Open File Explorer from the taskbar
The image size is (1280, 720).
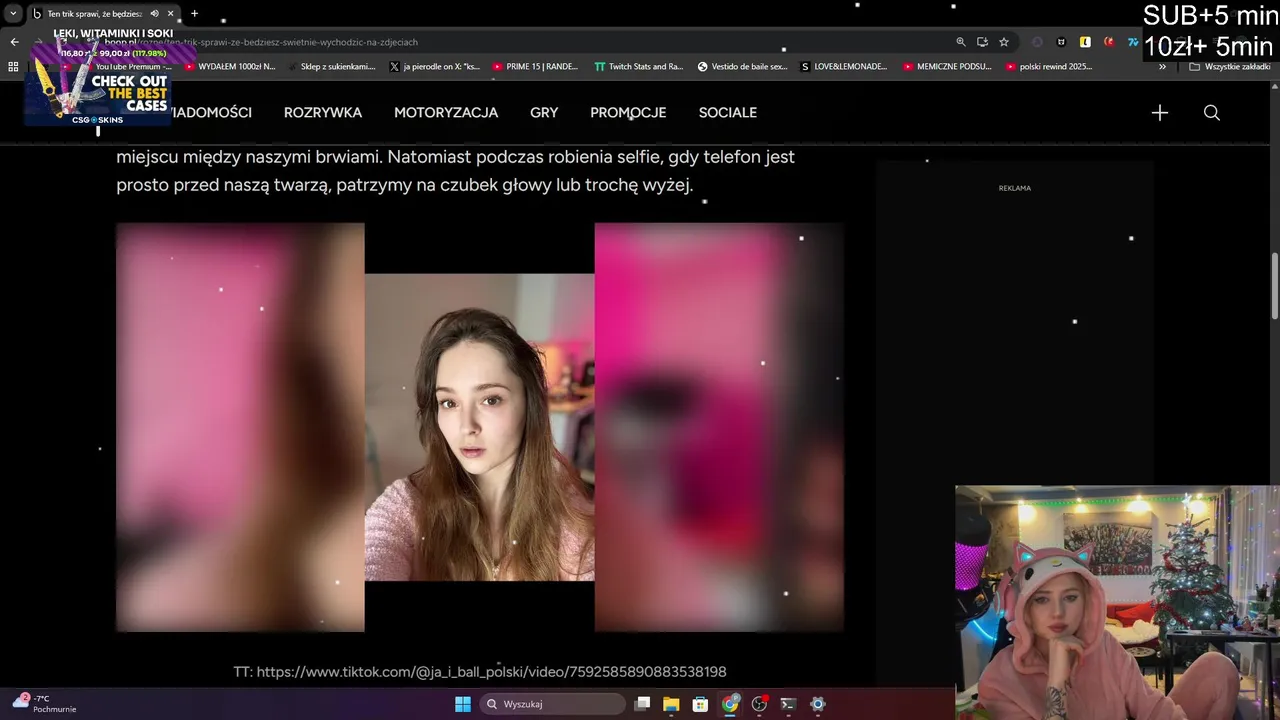point(671,704)
